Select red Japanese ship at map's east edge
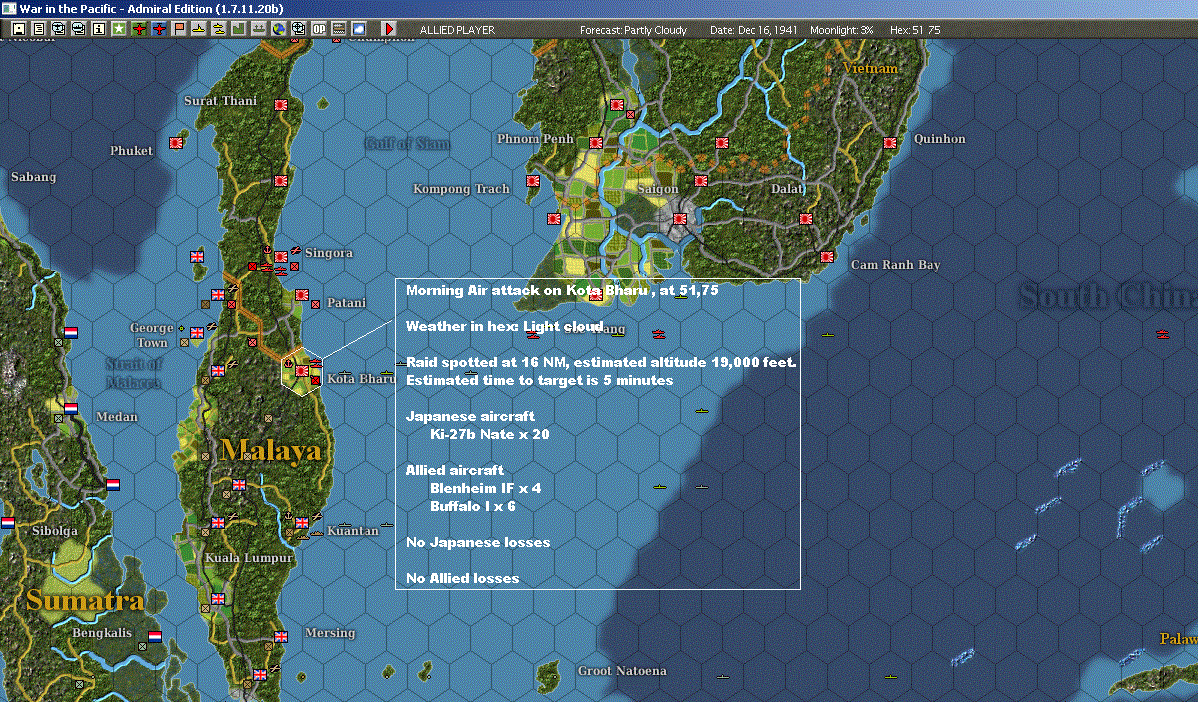 click(1162, 335)
